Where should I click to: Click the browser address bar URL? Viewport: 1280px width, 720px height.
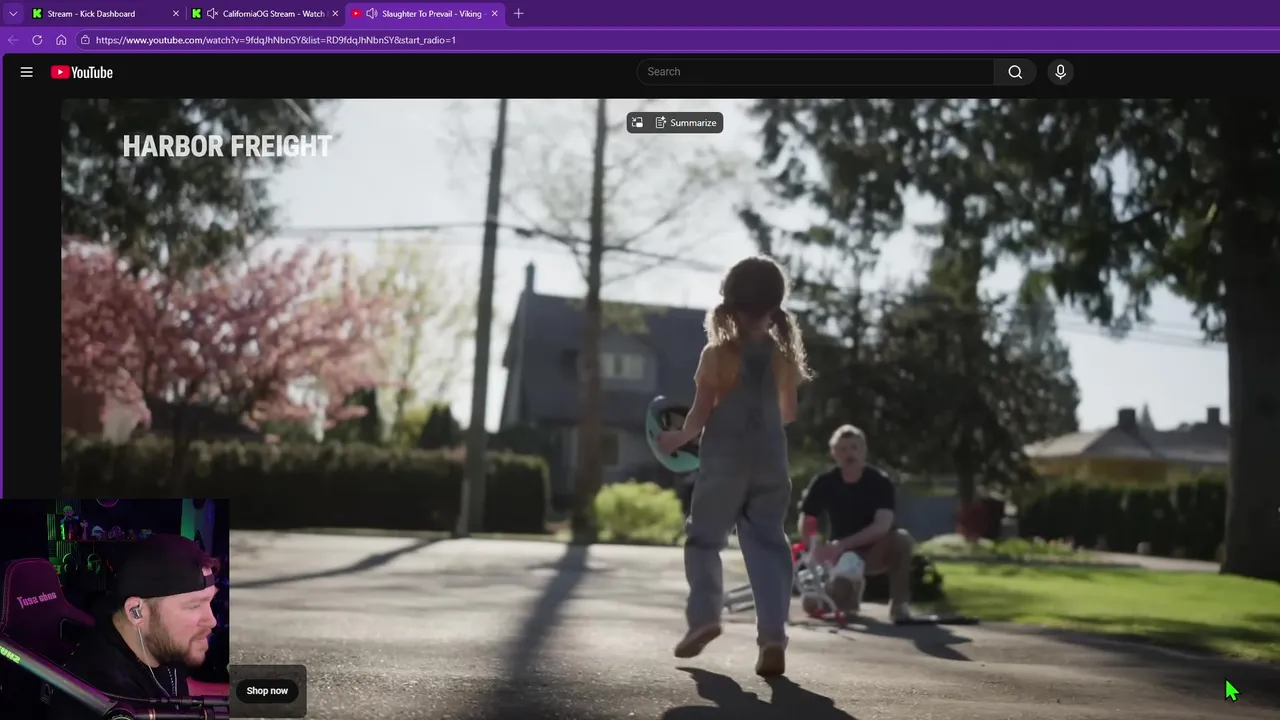pos(276,40)
